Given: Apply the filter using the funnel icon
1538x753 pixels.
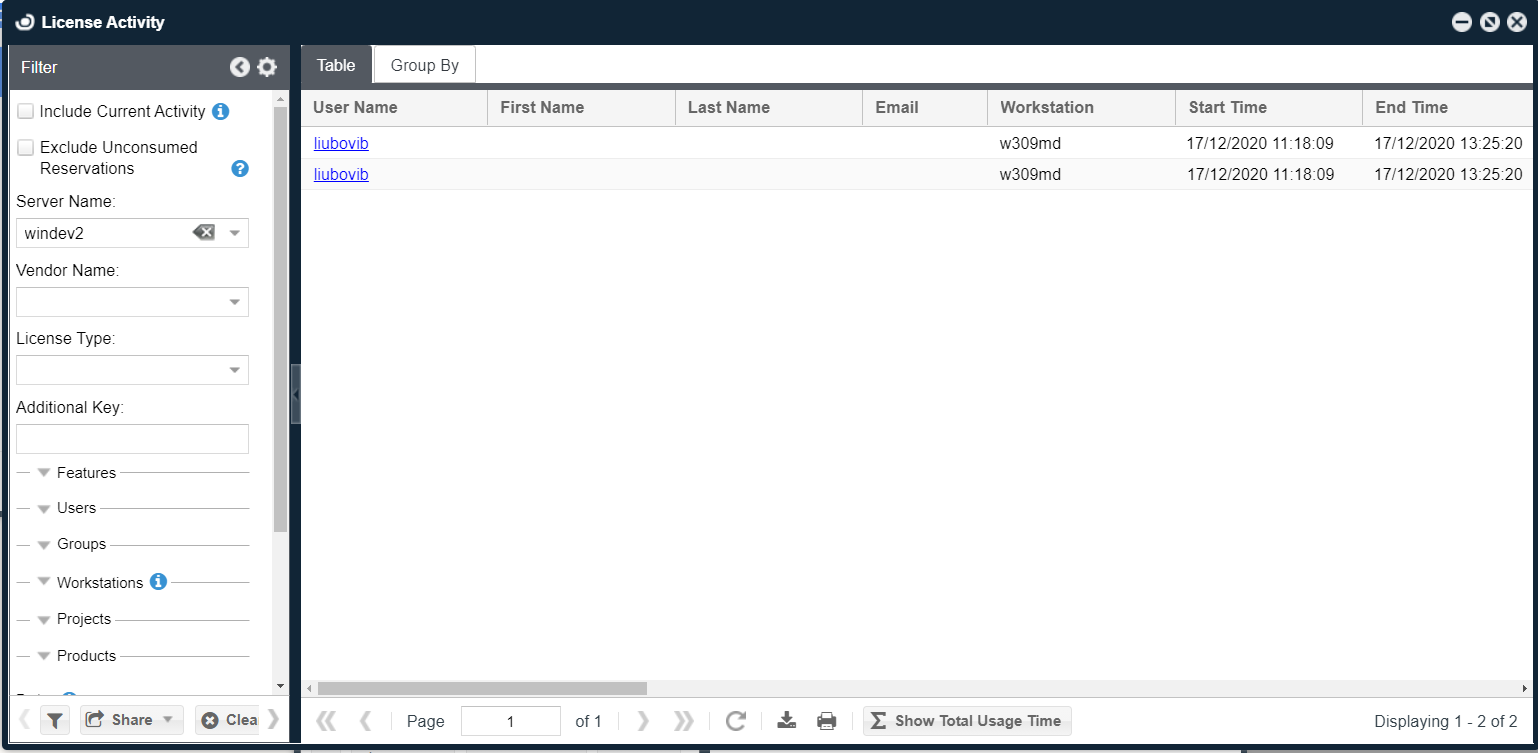Looking at the screenshot, I should (55, 719).
